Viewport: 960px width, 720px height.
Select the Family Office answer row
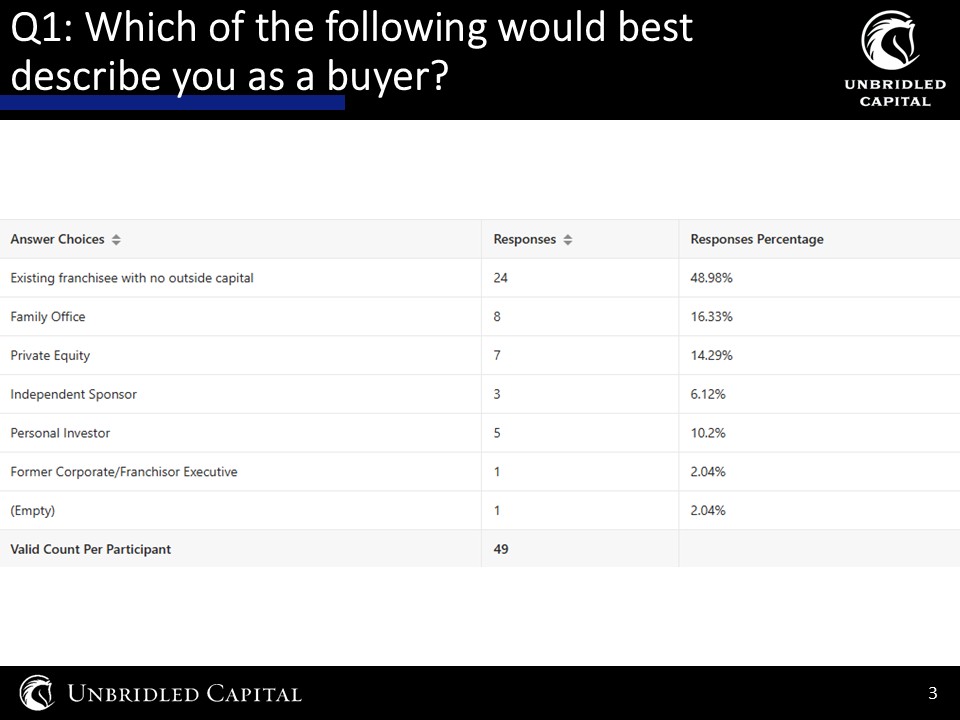coord(480,317)
